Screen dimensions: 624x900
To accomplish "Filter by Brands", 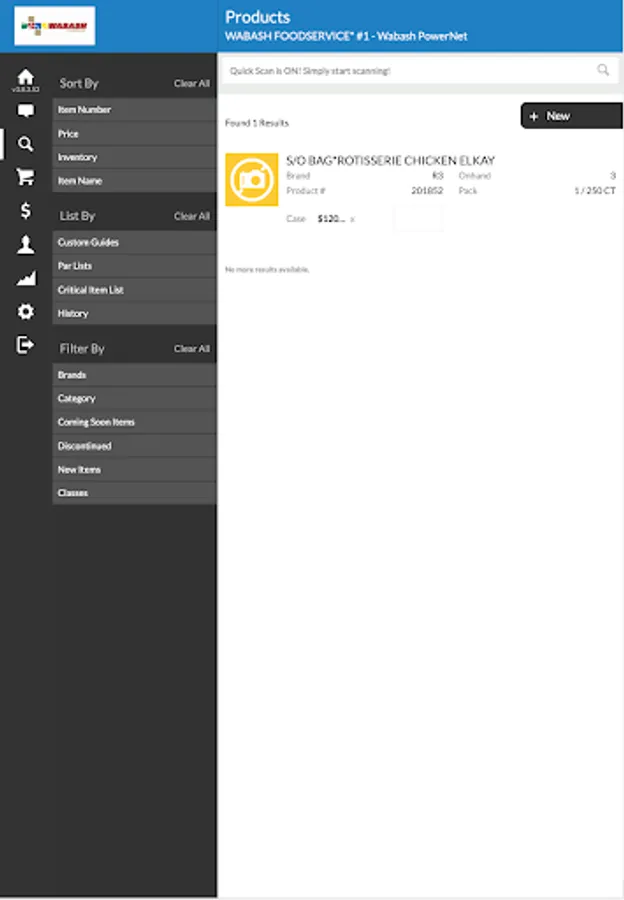I will pos(134,375).
